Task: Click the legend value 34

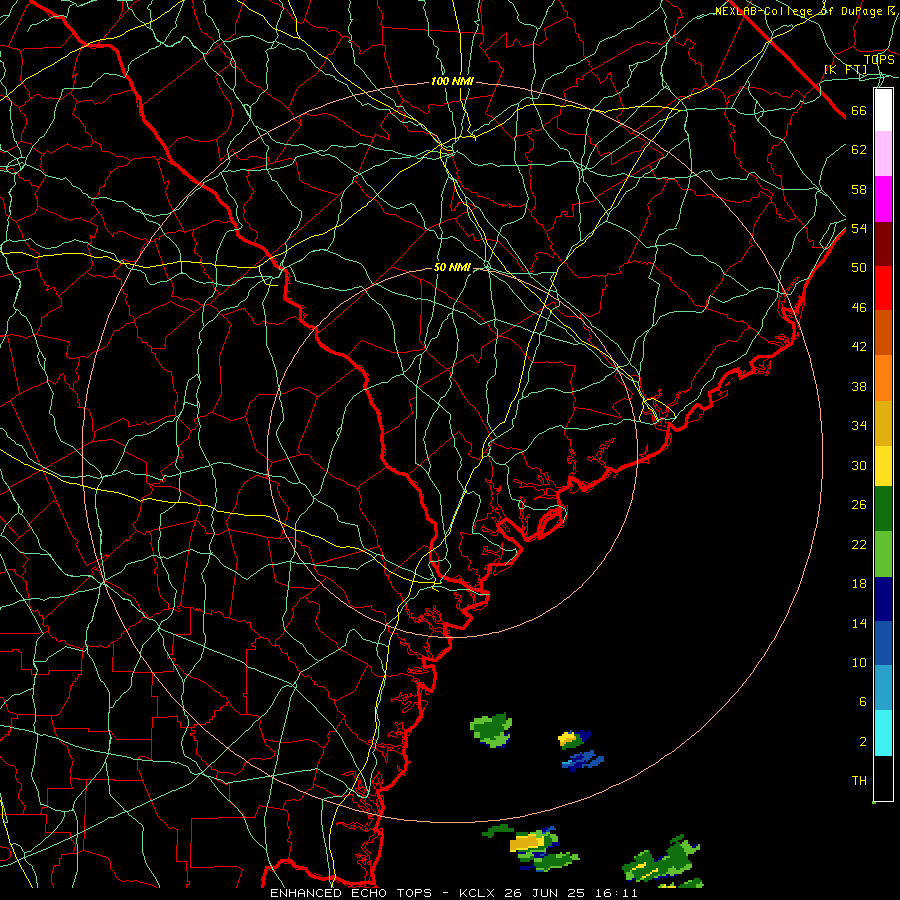Action: click(x=859, y=425)
